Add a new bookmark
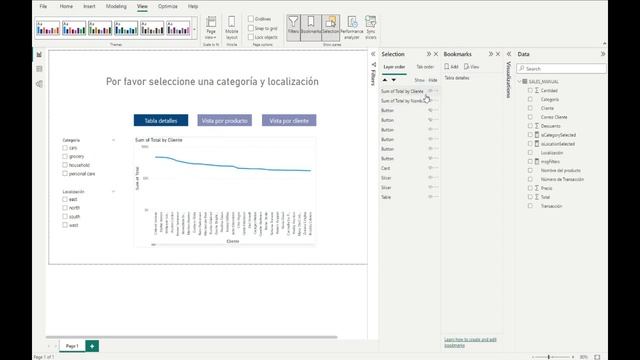Screen dimensions: 640x360 tap(451, 67)
